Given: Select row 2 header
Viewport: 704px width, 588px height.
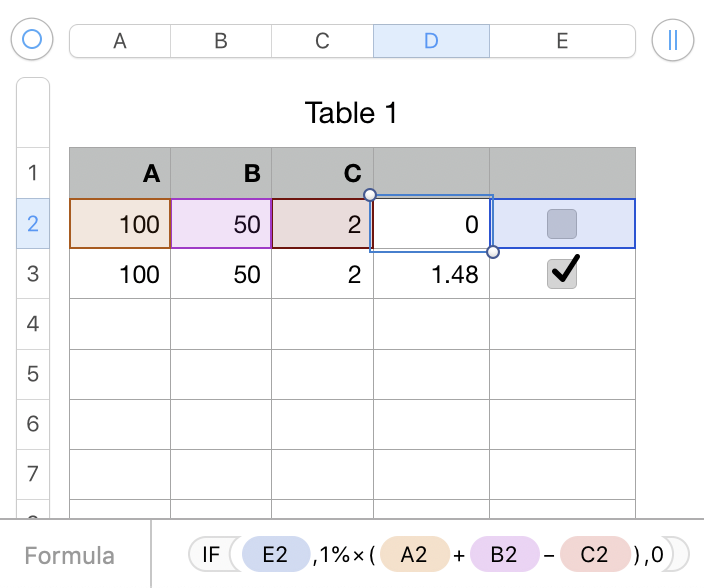Looking at the screenshot, I should coord(33,224).
